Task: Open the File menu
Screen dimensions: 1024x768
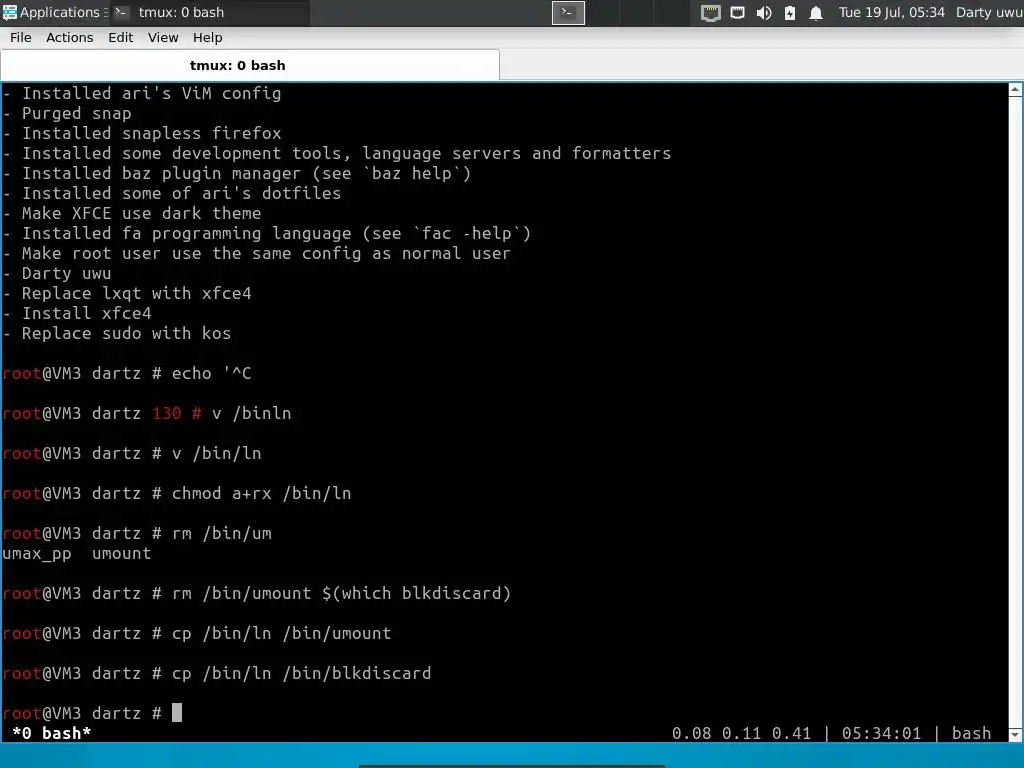Action: [x=20, y=38]
